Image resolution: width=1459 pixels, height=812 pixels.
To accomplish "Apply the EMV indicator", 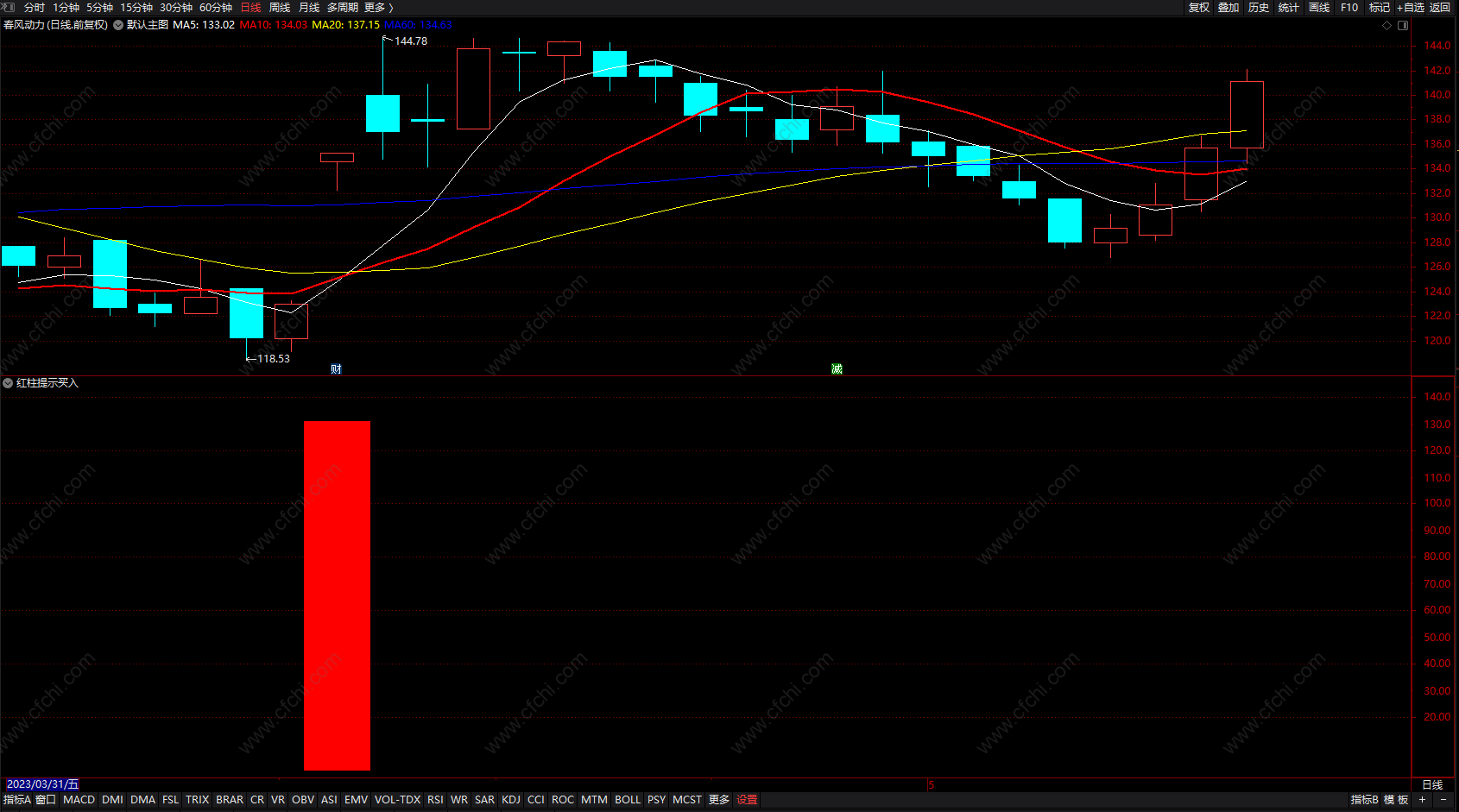I will [356, 800].
